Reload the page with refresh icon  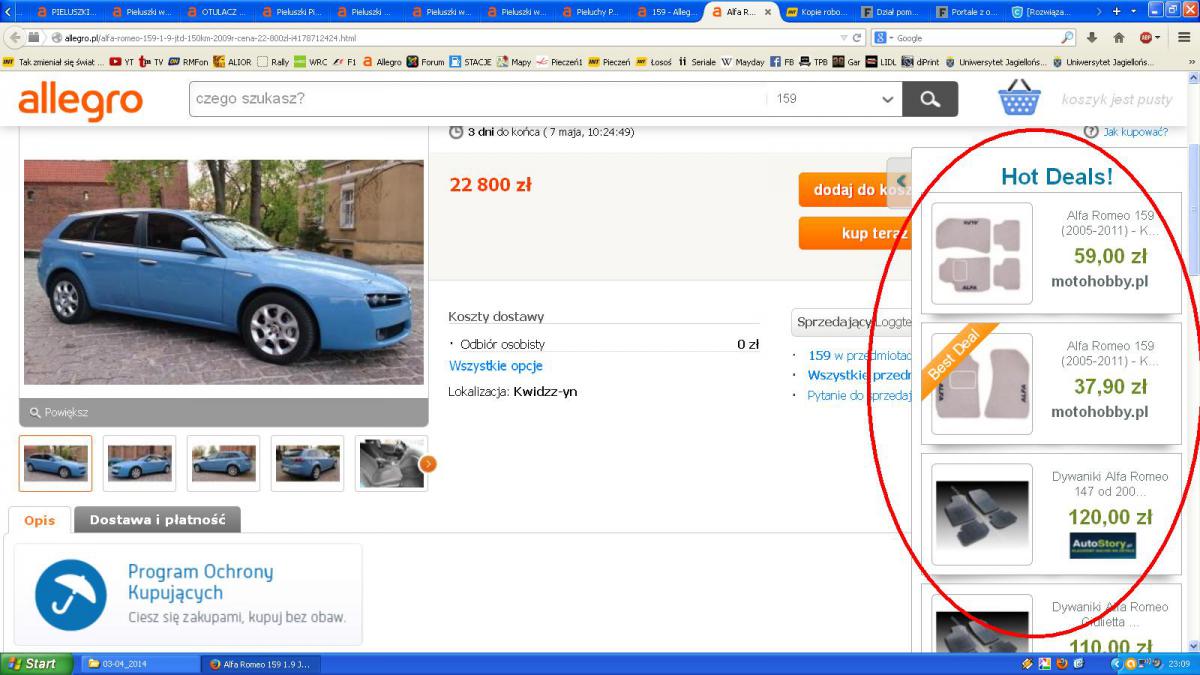coord(858,38)
